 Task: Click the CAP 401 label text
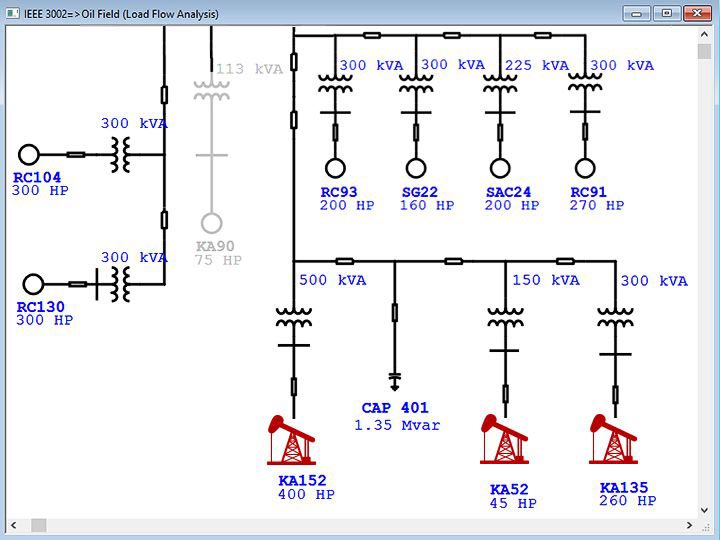click(x=395, y=408)
